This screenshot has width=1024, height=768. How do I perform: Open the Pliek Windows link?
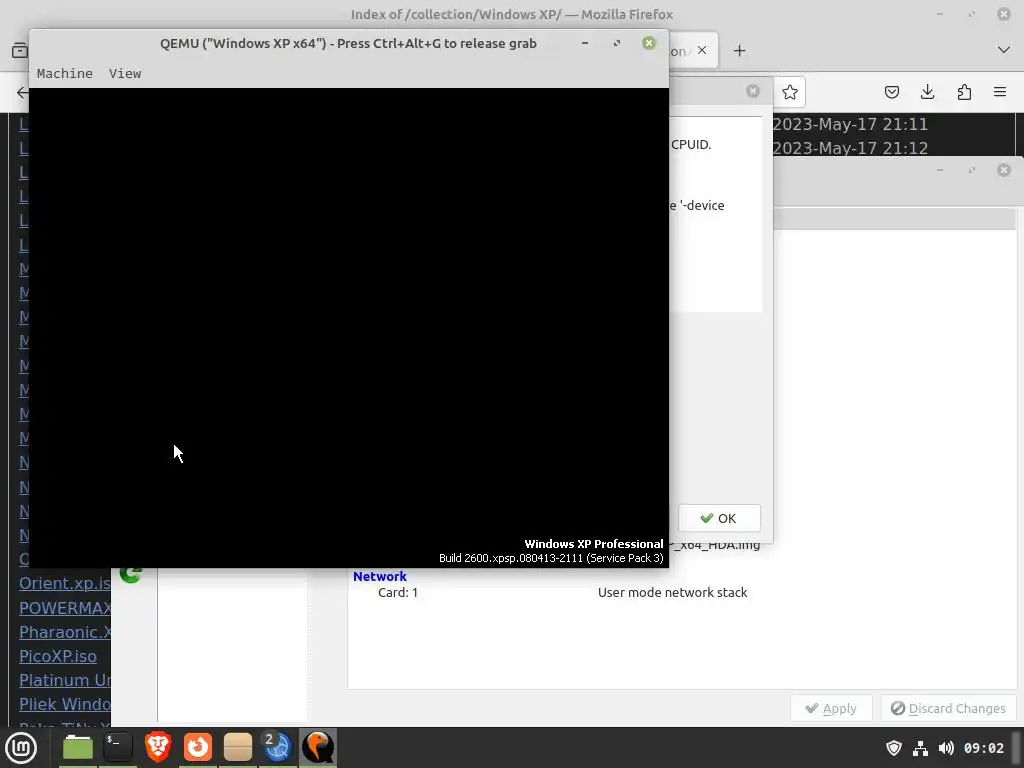(65, 705)
